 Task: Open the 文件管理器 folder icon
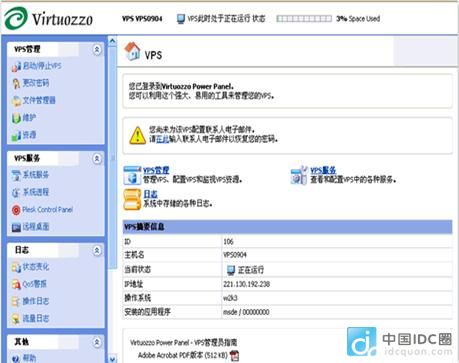coord(16,101)
